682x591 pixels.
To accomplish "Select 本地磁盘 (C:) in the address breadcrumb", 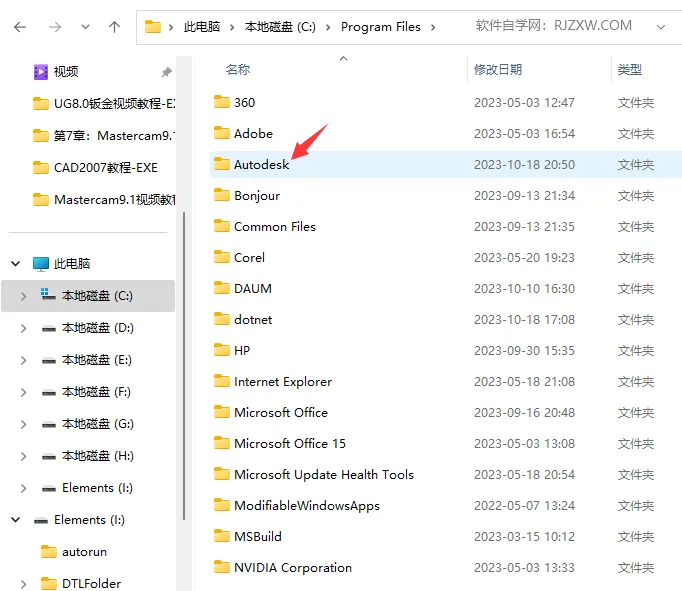I will click(280, 27).
